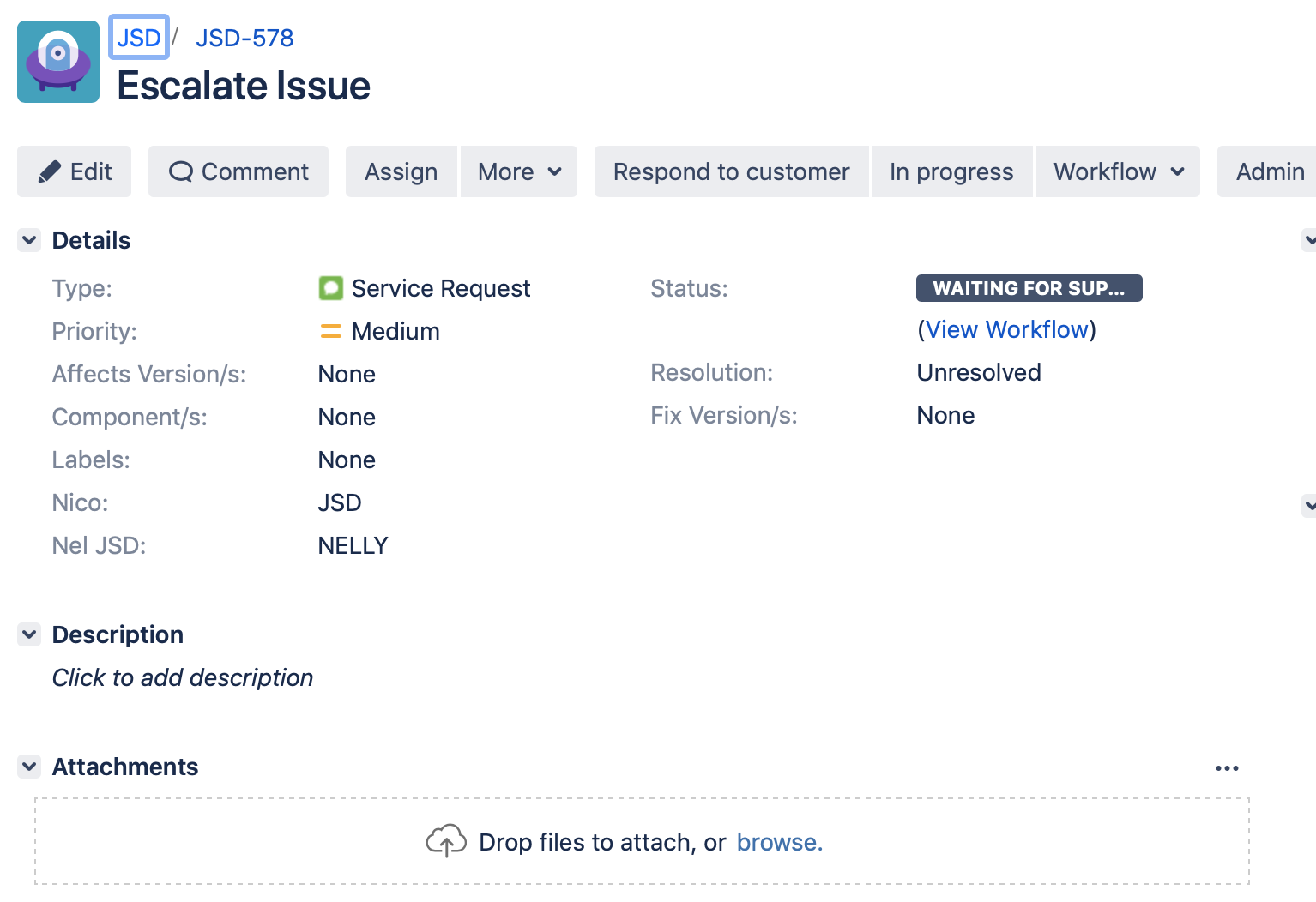This screenshot has width=1316, height=902.
Task: Click the Edit pencil button
Action: click(x=75, y=171)
